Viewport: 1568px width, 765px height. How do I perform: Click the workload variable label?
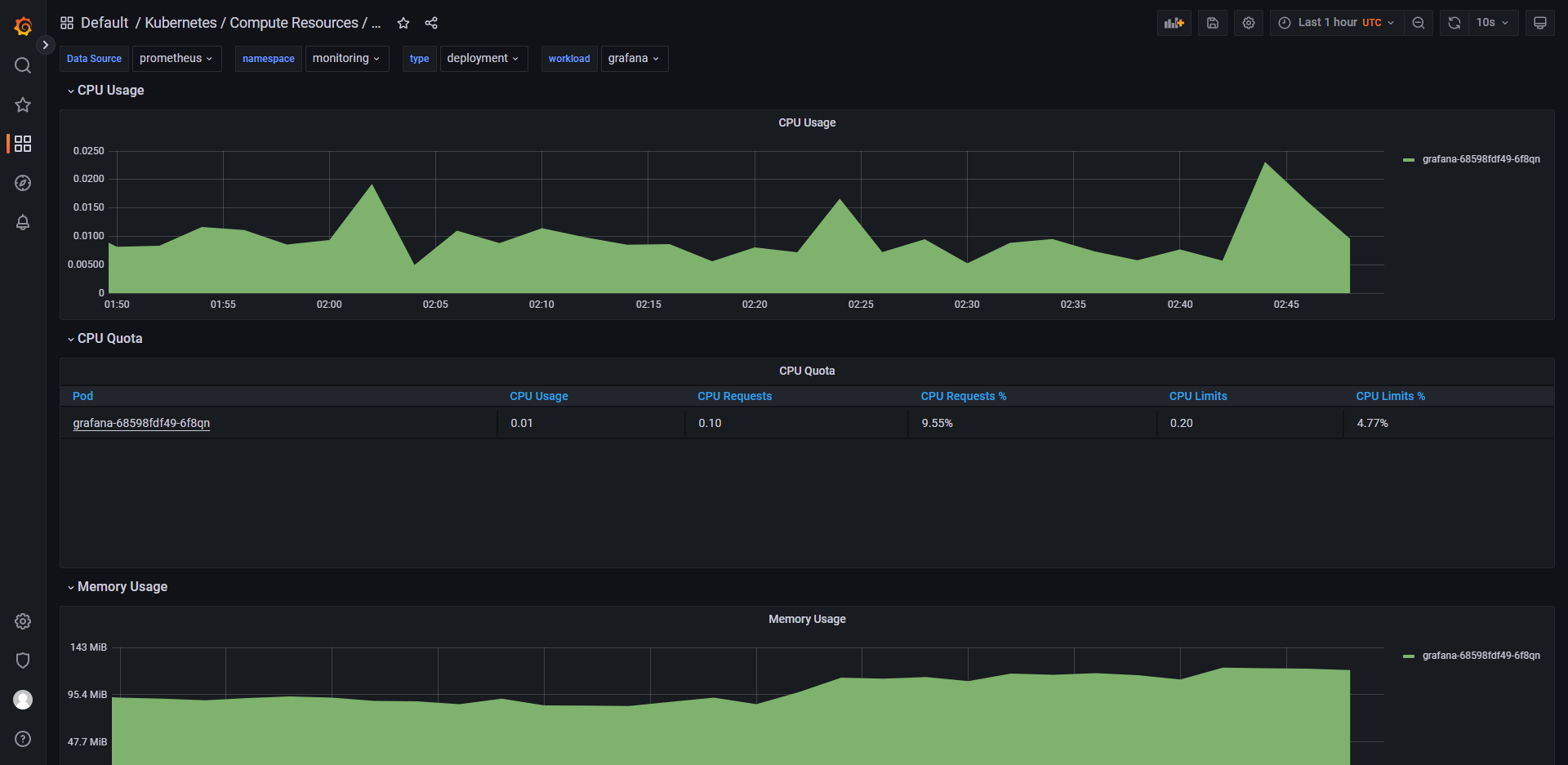coord(569,59)
